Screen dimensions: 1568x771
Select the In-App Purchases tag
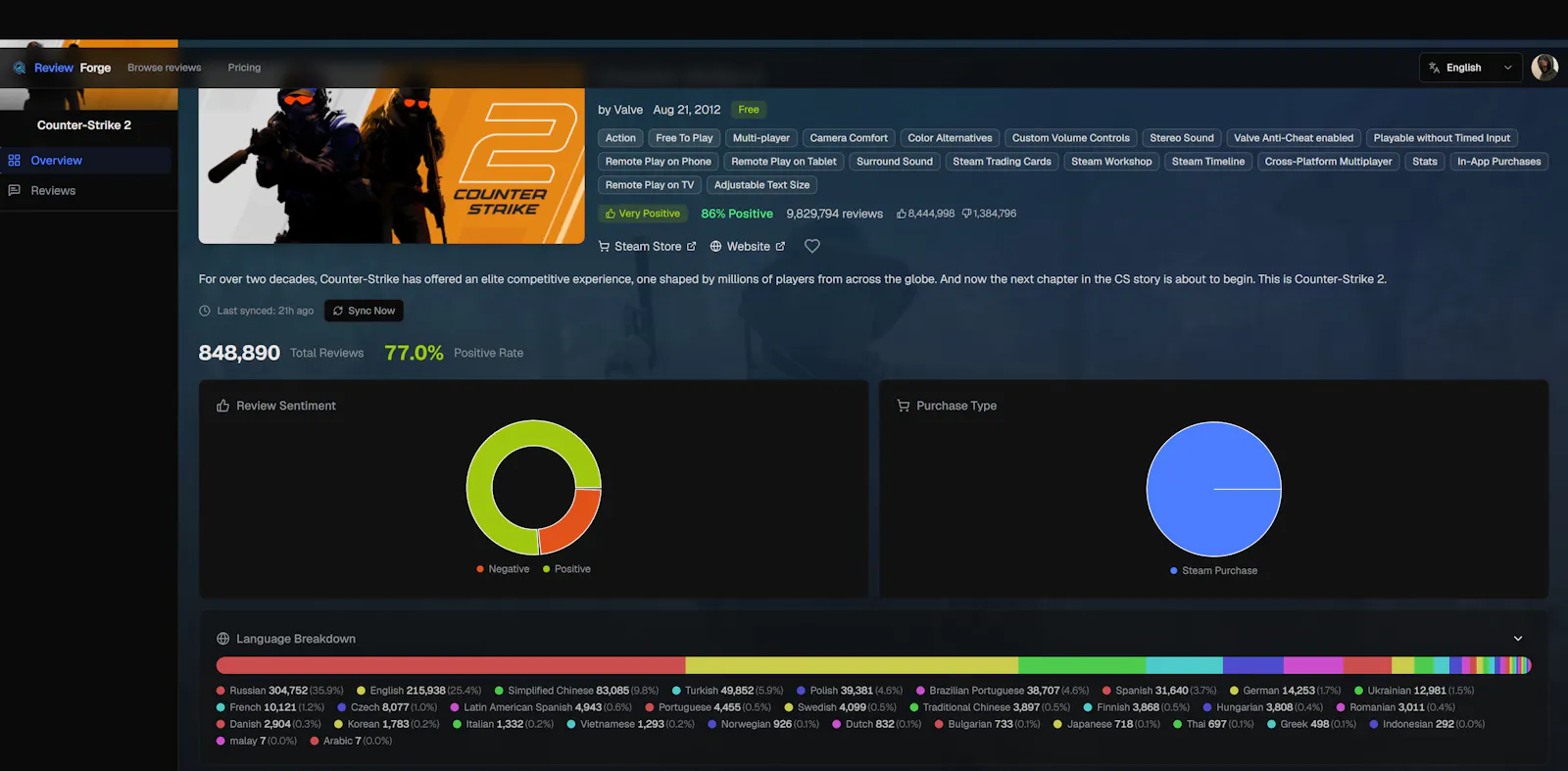(x=1498, y=162)
